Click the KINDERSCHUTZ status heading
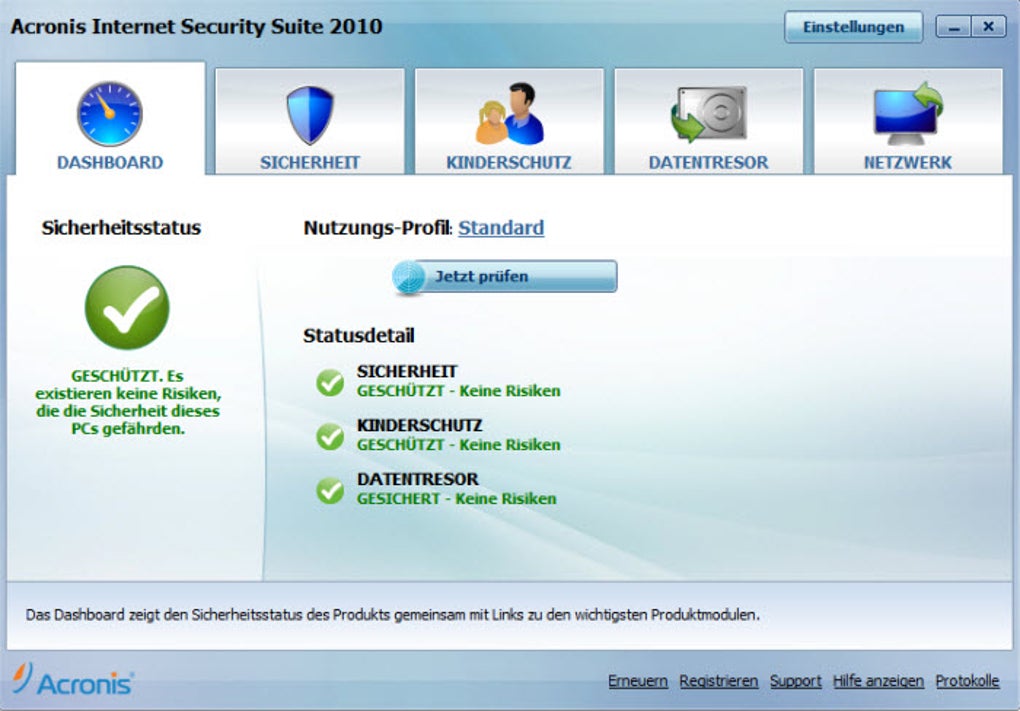Image resolution: width=1020 pixels, height=711 pixels. [x=420, y=425]
